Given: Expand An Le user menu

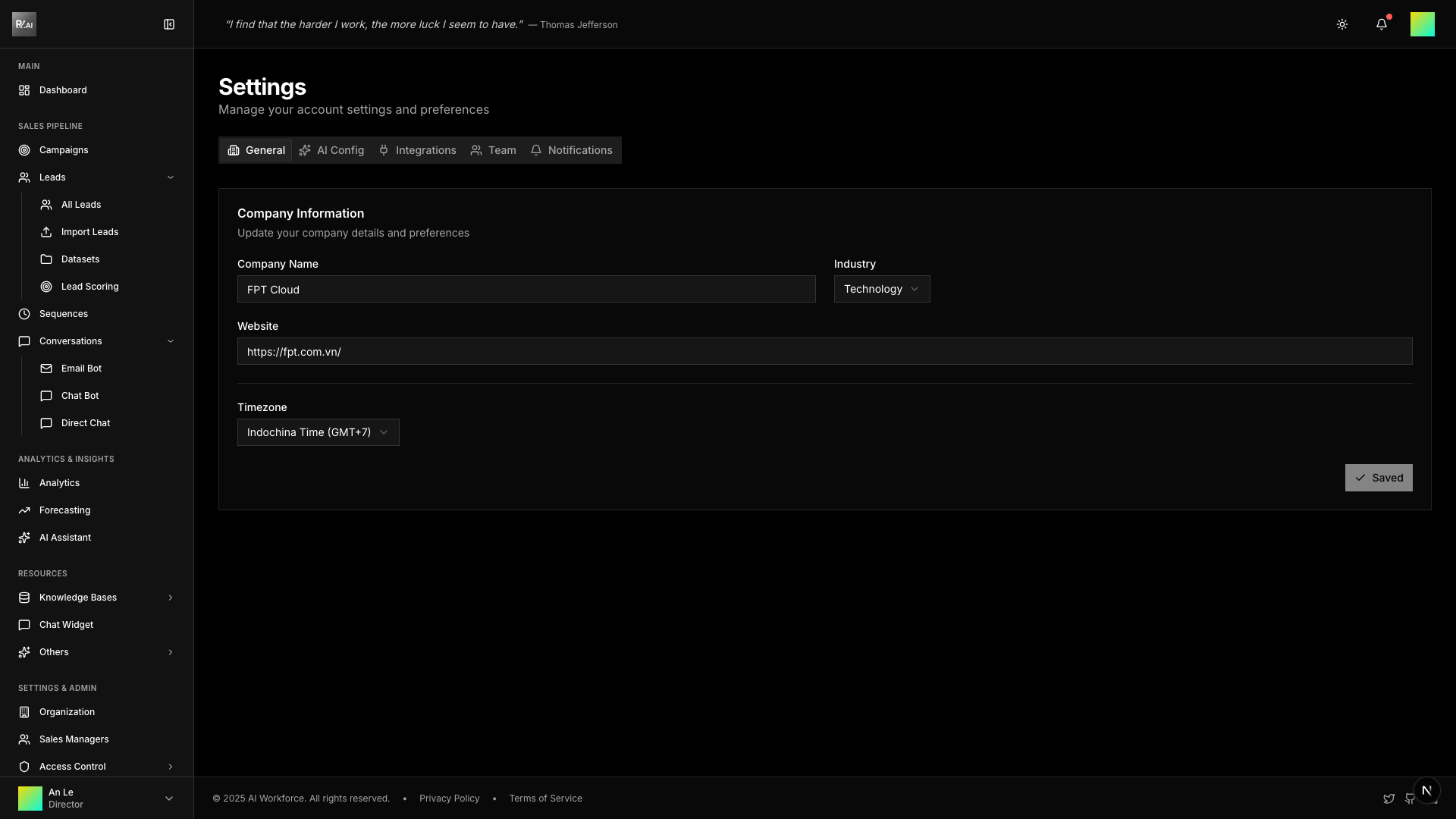Looking at the screenshot, I should [x=168, y=799].
